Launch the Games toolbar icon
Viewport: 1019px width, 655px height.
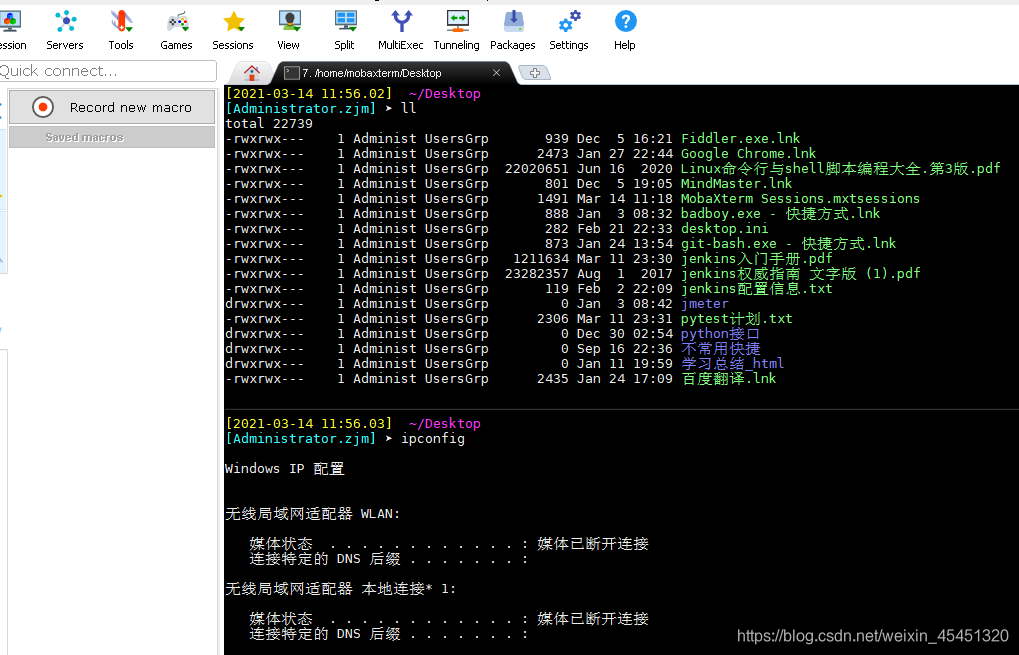(177, 22)
